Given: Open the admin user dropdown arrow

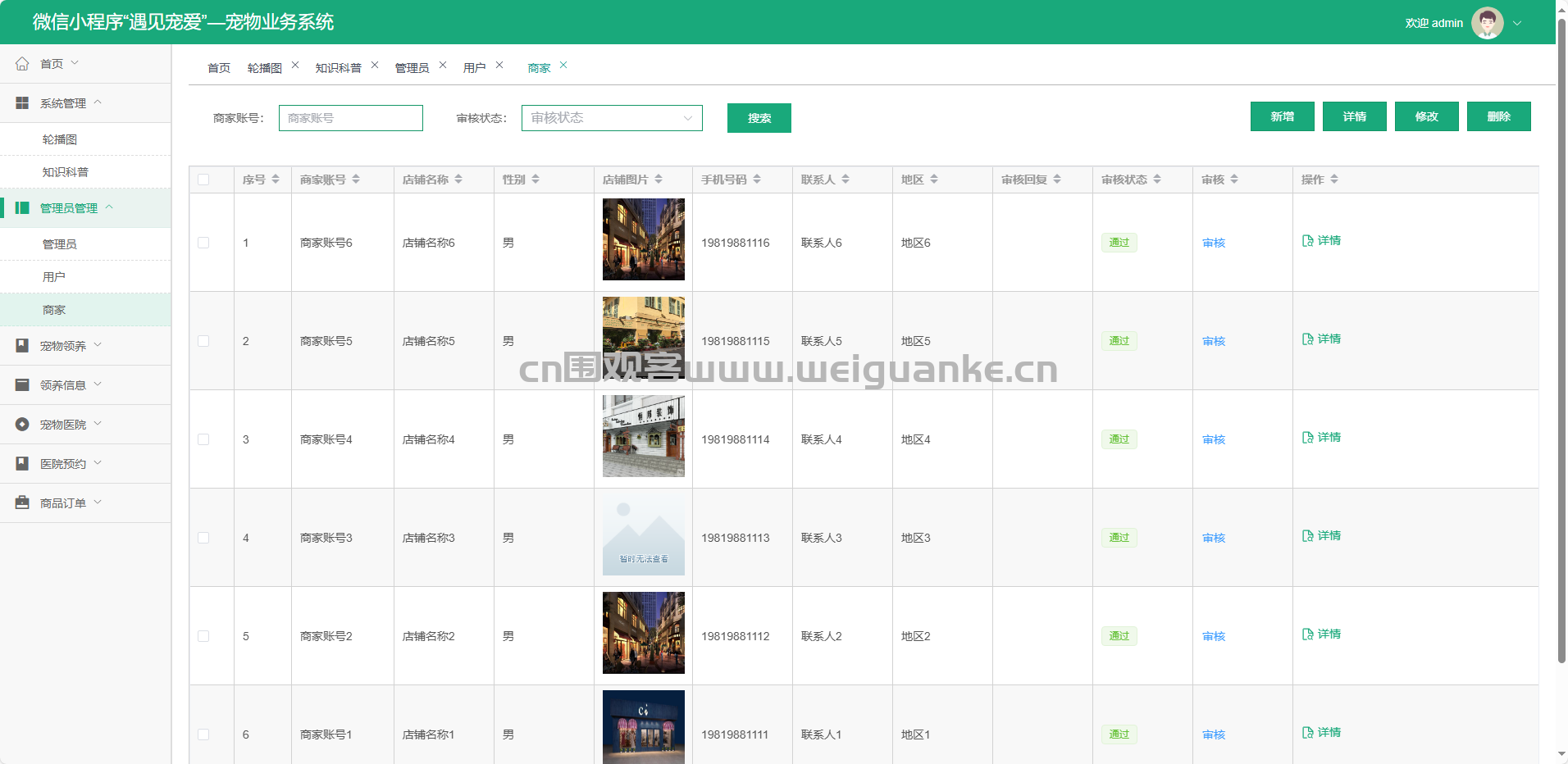Looking at the screenshot, I should click(x=1517, y=23).
